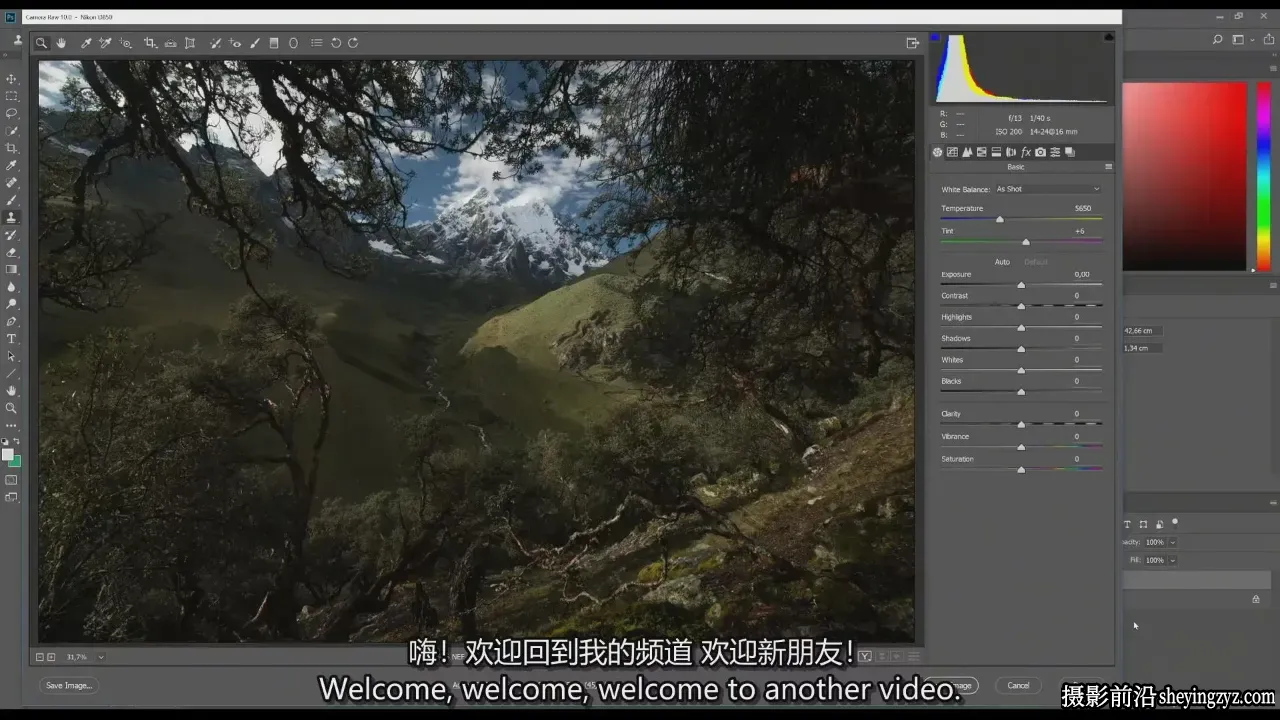Open Photoshop search icon

coord(1217,40)
